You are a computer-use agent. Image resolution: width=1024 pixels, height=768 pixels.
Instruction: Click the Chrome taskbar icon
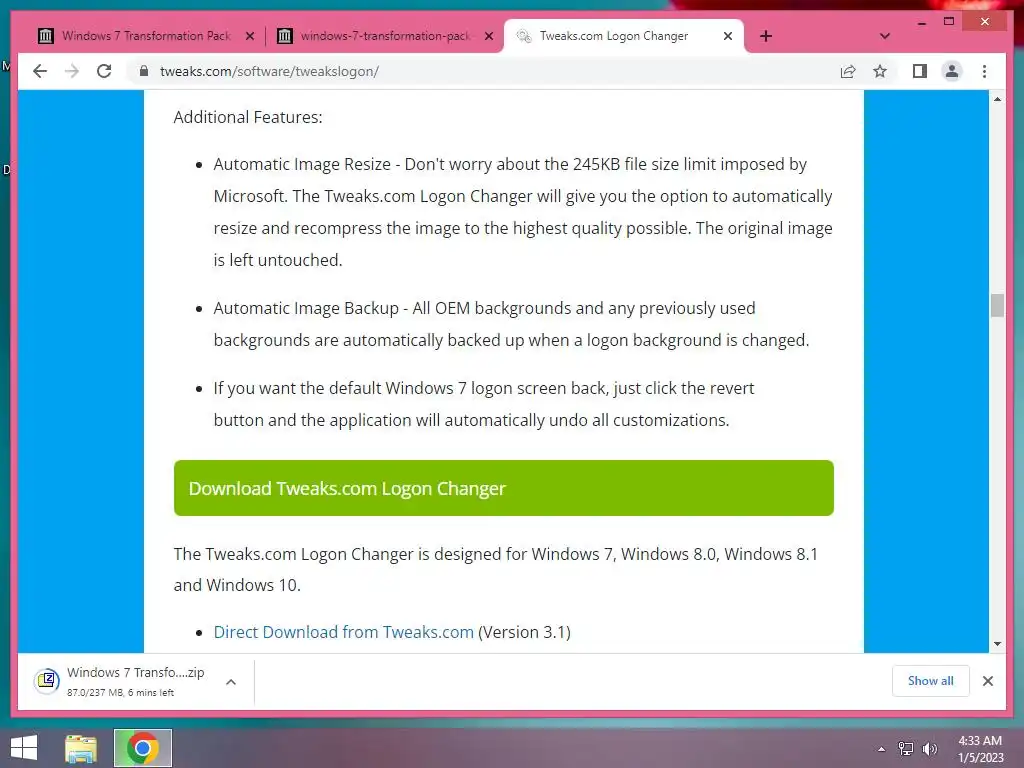[142, 748]
